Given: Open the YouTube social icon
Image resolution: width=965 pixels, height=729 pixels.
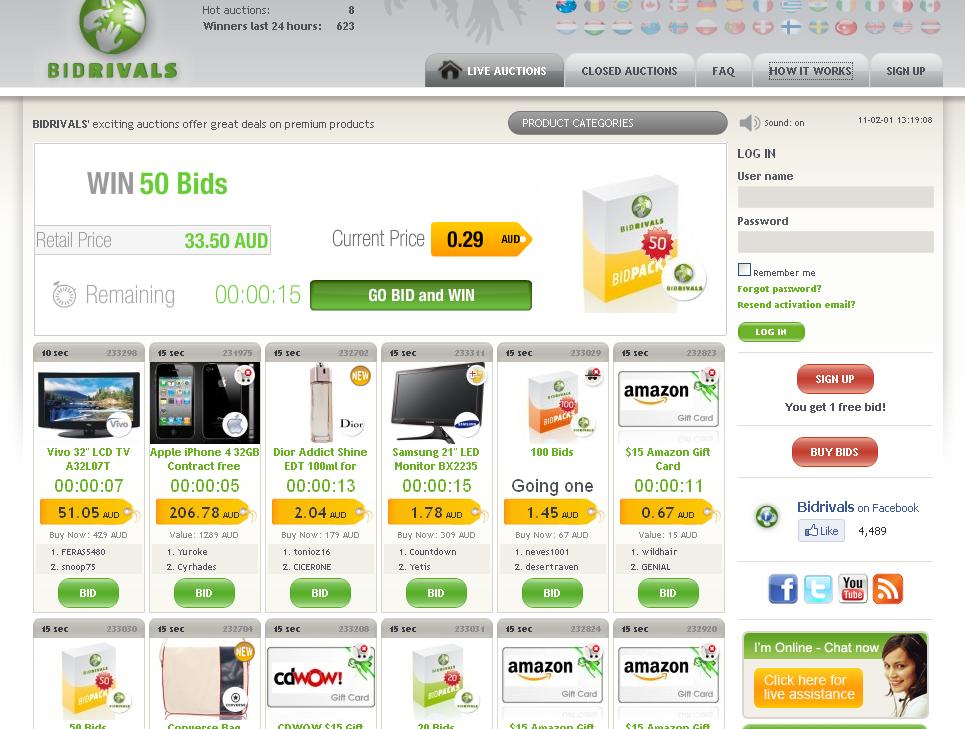Looking at the screenshot, I should click(853, 589).
